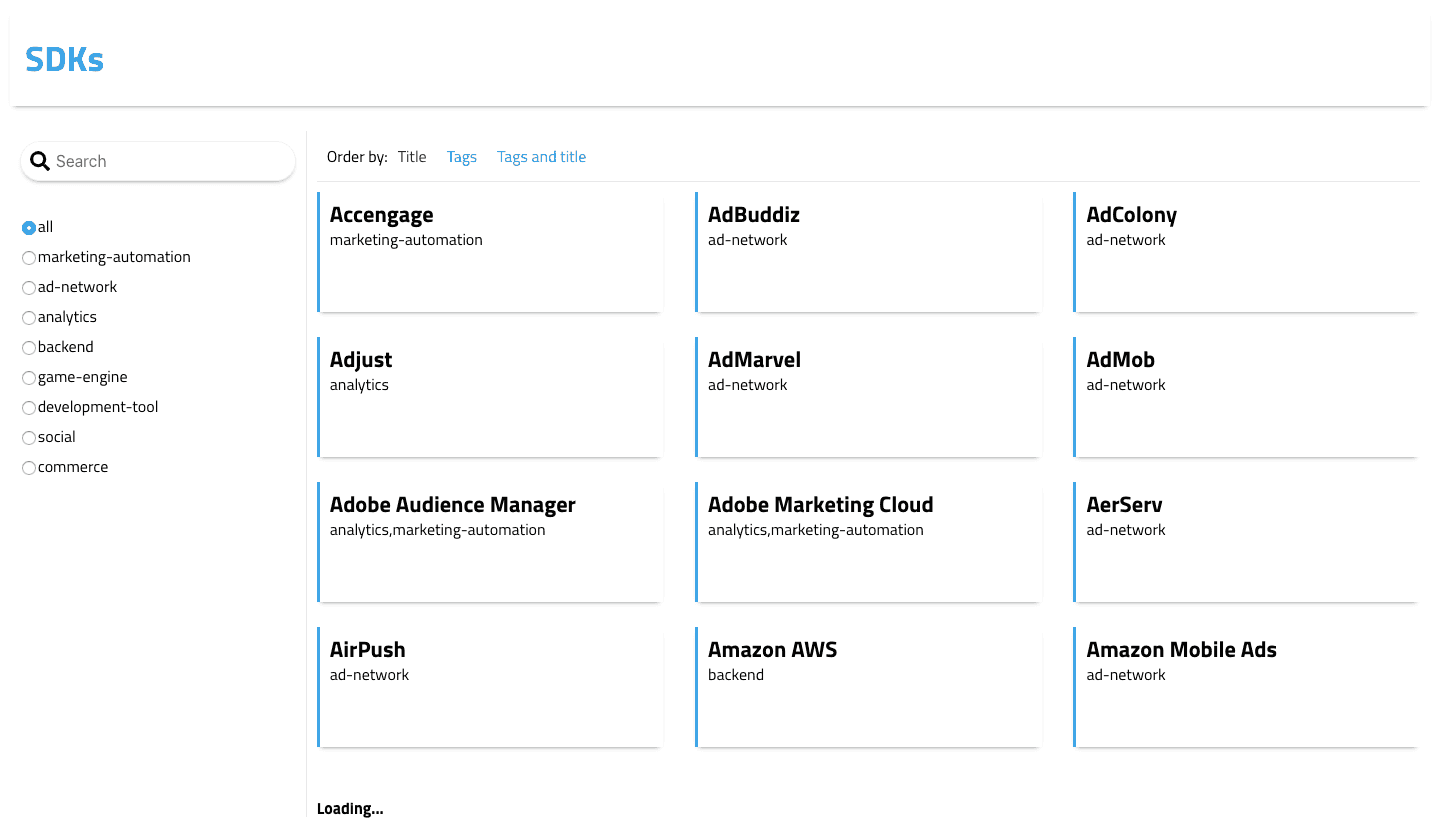Viewport: 1440px width, 827px height.
Task: Enable the development-tool filter
Action: [x=29, y=408]
